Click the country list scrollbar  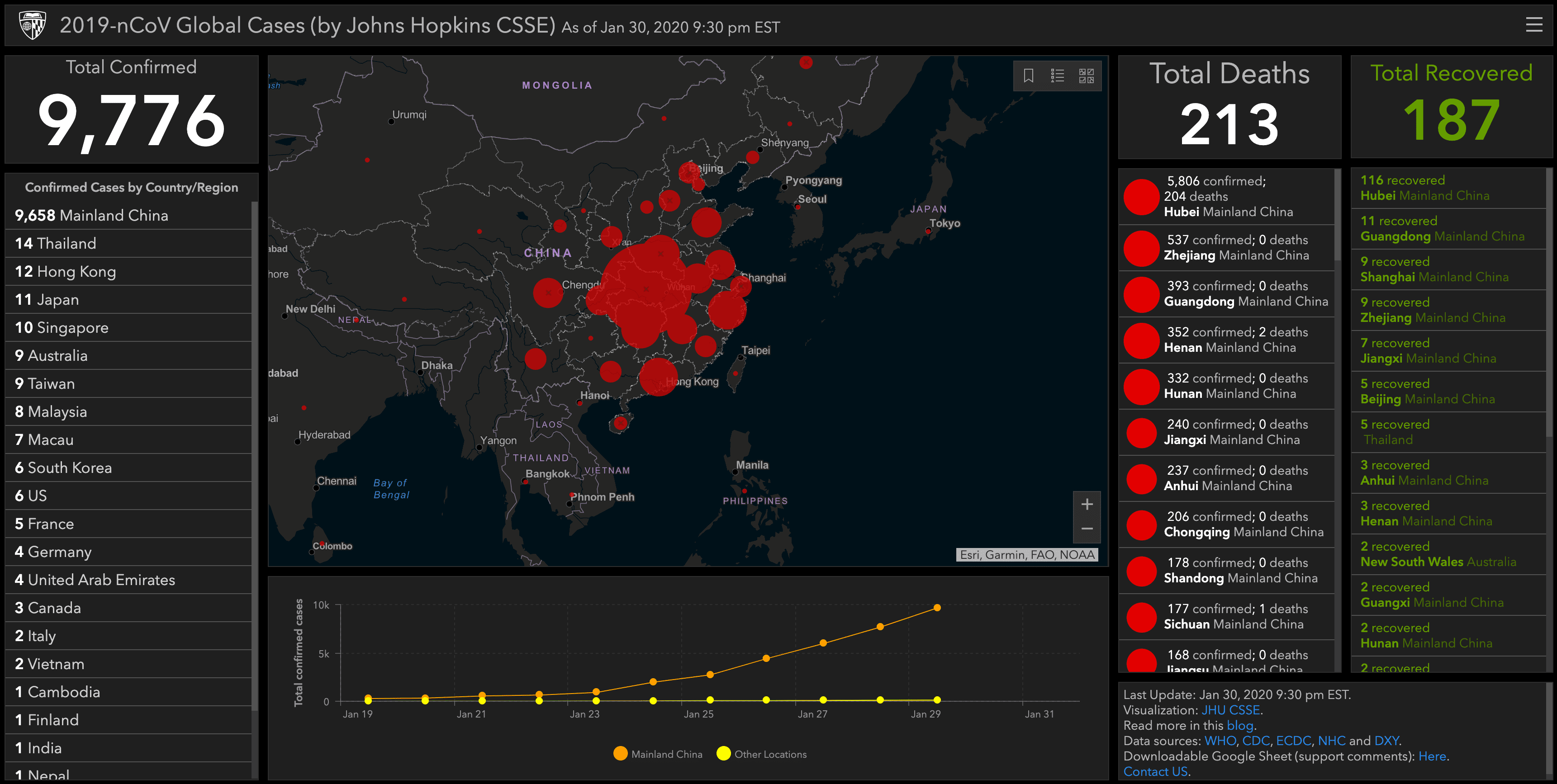coord(255,457)
